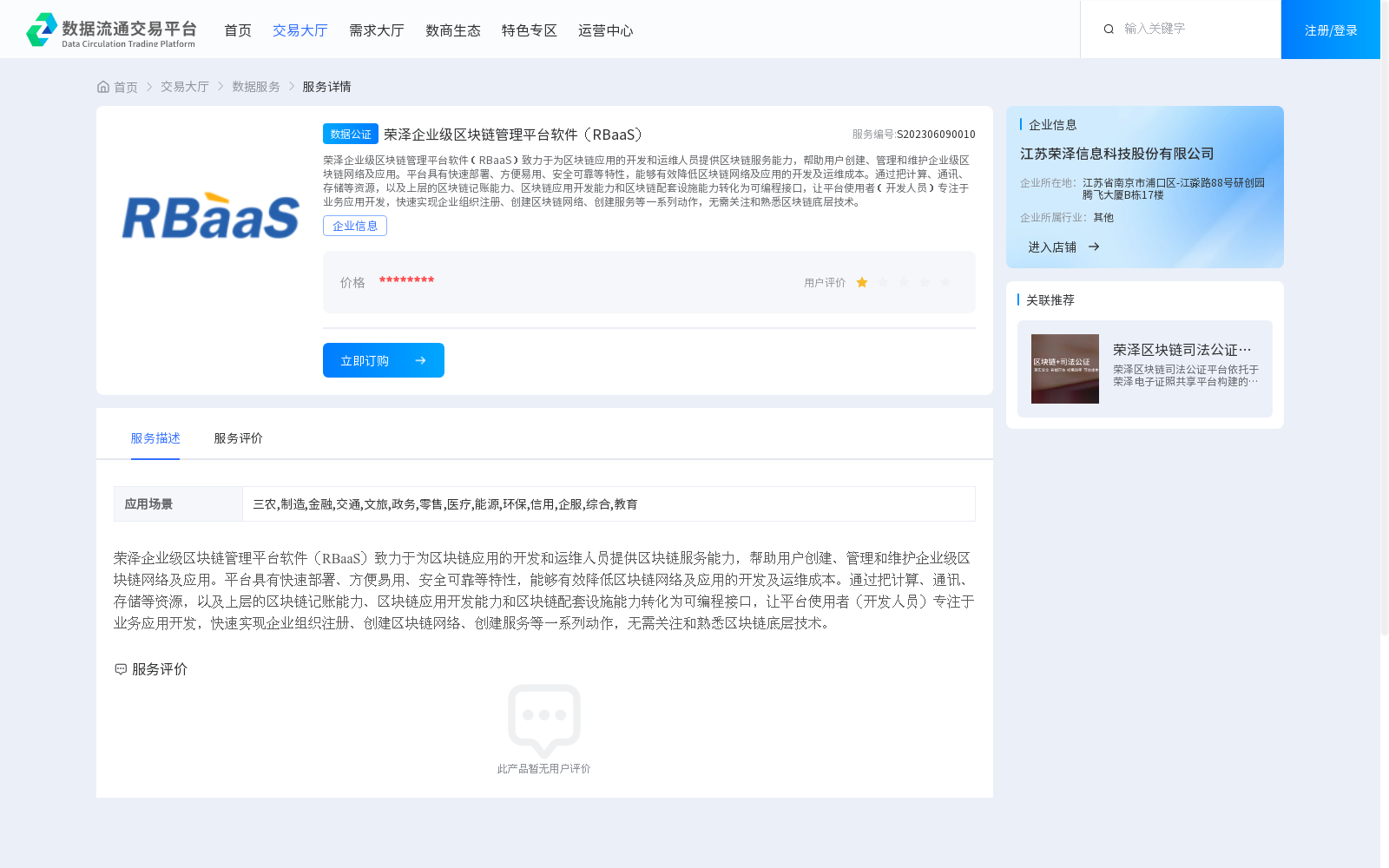Click the 应用场景 table header cell
Viewport: 1389px width, 868px height.
pyautogui.click(x=178, y=503)
